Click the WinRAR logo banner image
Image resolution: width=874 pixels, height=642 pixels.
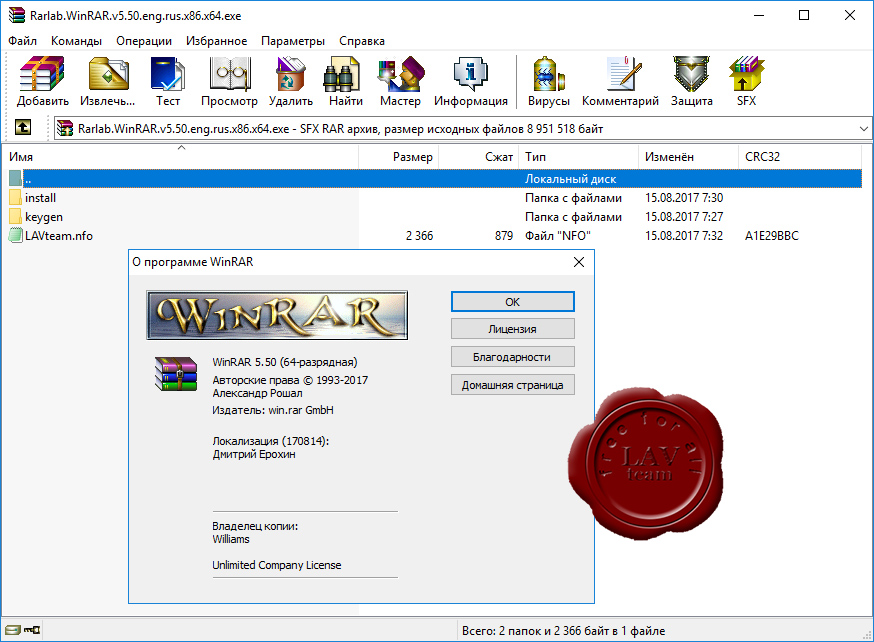(x=277, y=315)
